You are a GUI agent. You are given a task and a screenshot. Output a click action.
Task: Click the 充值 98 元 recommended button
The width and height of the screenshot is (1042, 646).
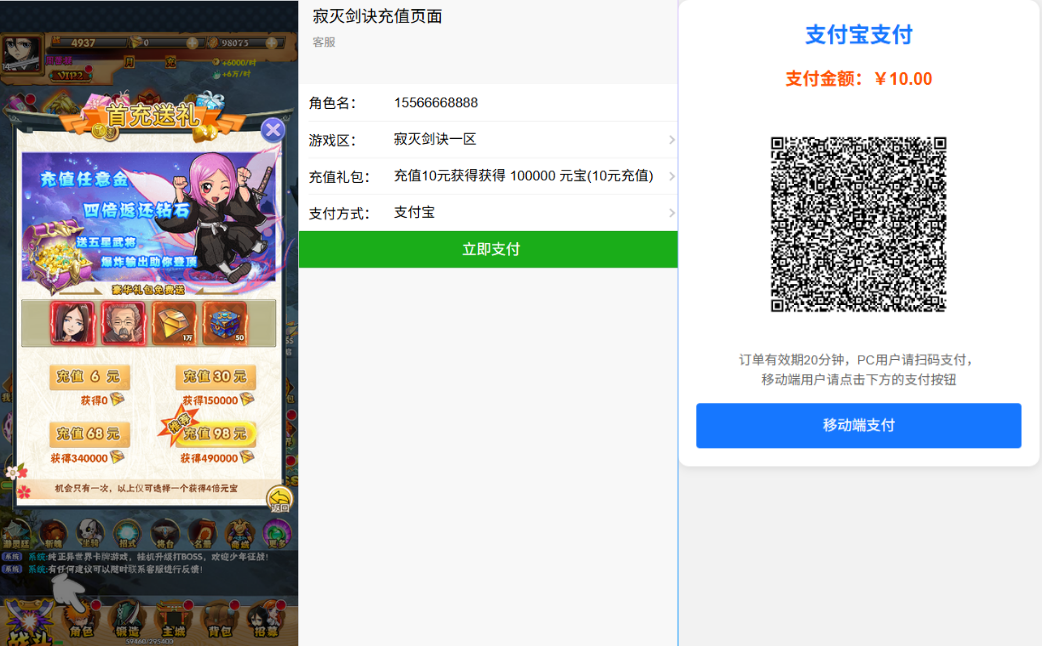pos(215,434)
